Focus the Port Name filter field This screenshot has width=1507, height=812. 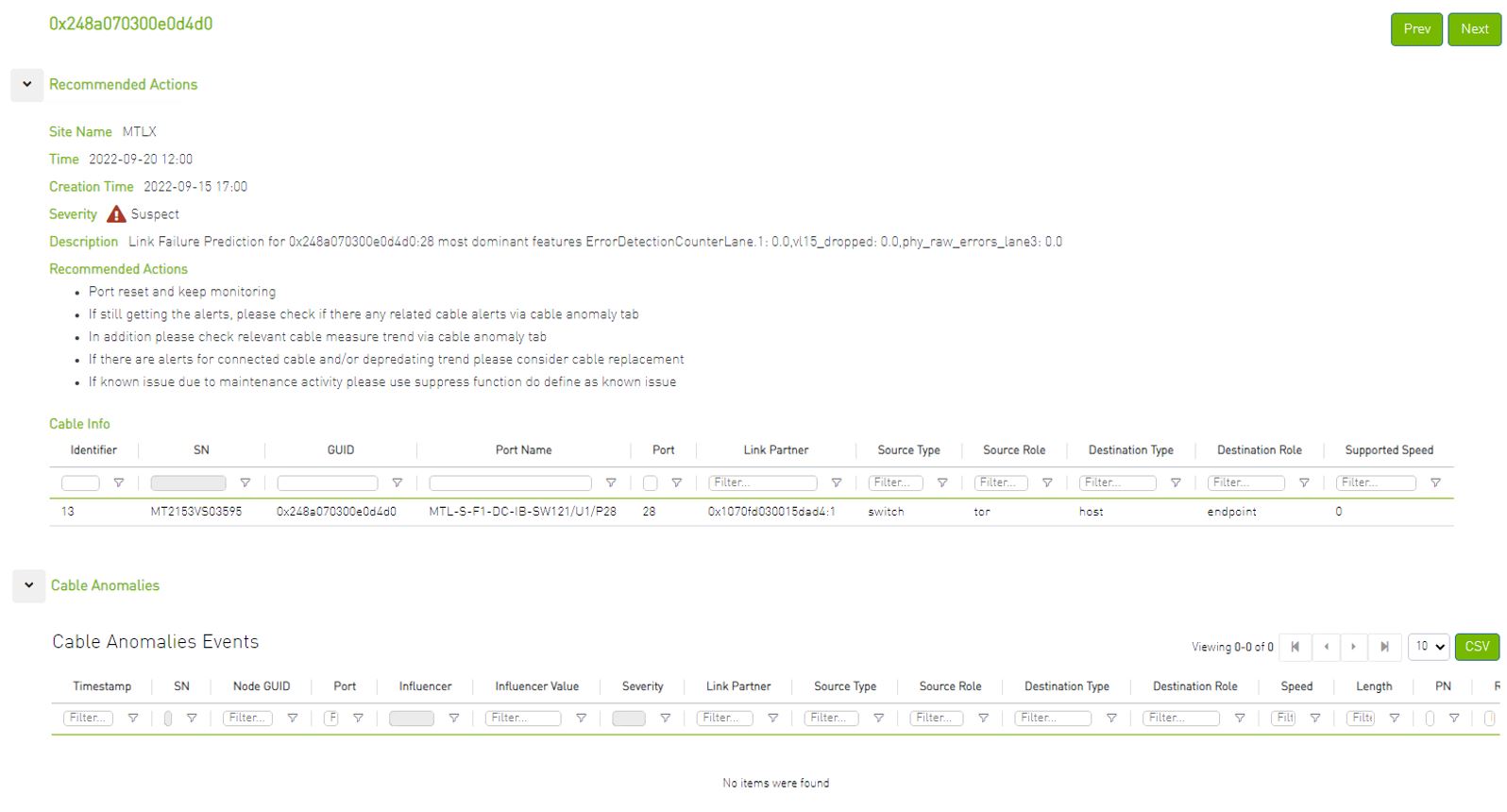click(510, 483)
